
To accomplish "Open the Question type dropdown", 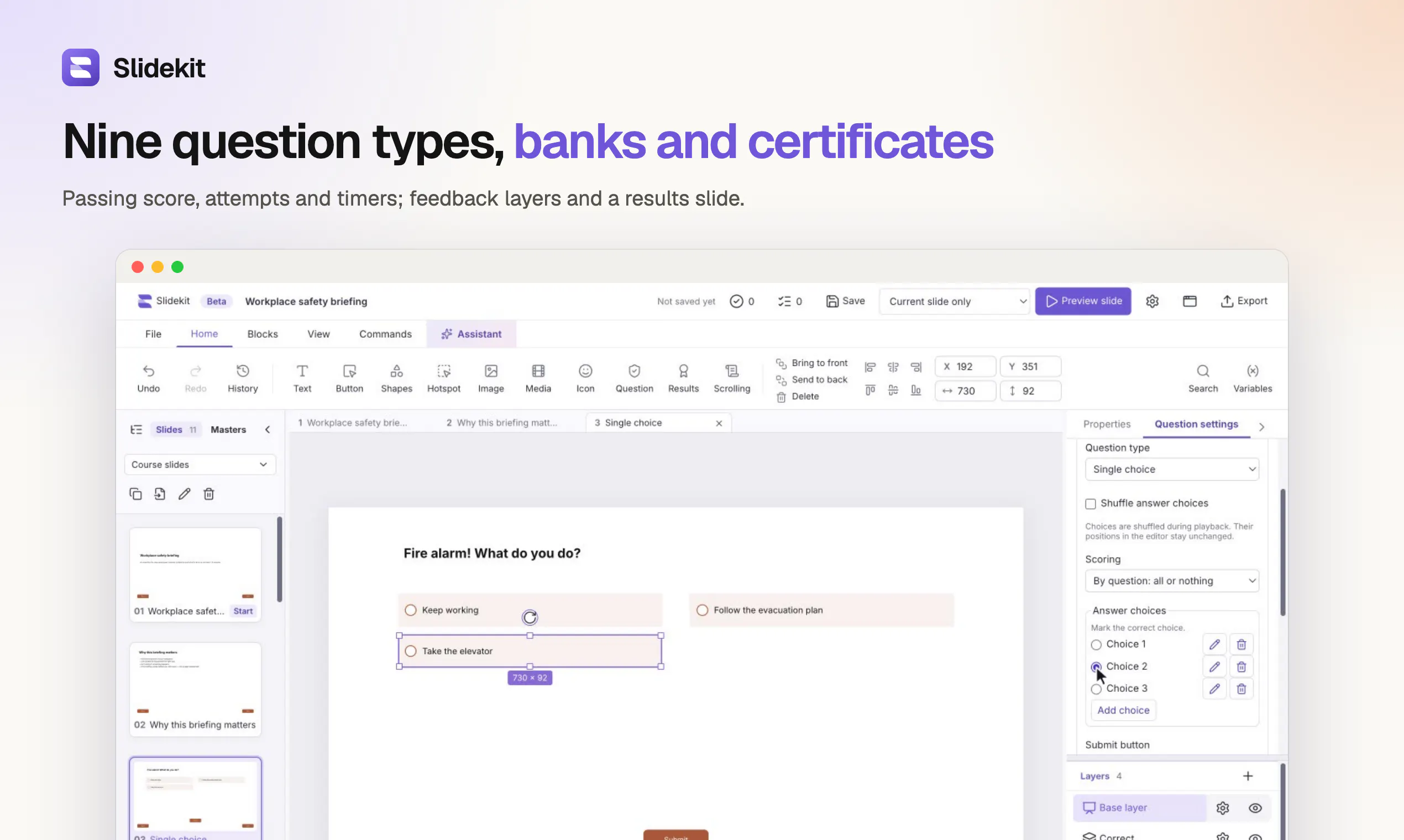I will tap(1171, 469).
